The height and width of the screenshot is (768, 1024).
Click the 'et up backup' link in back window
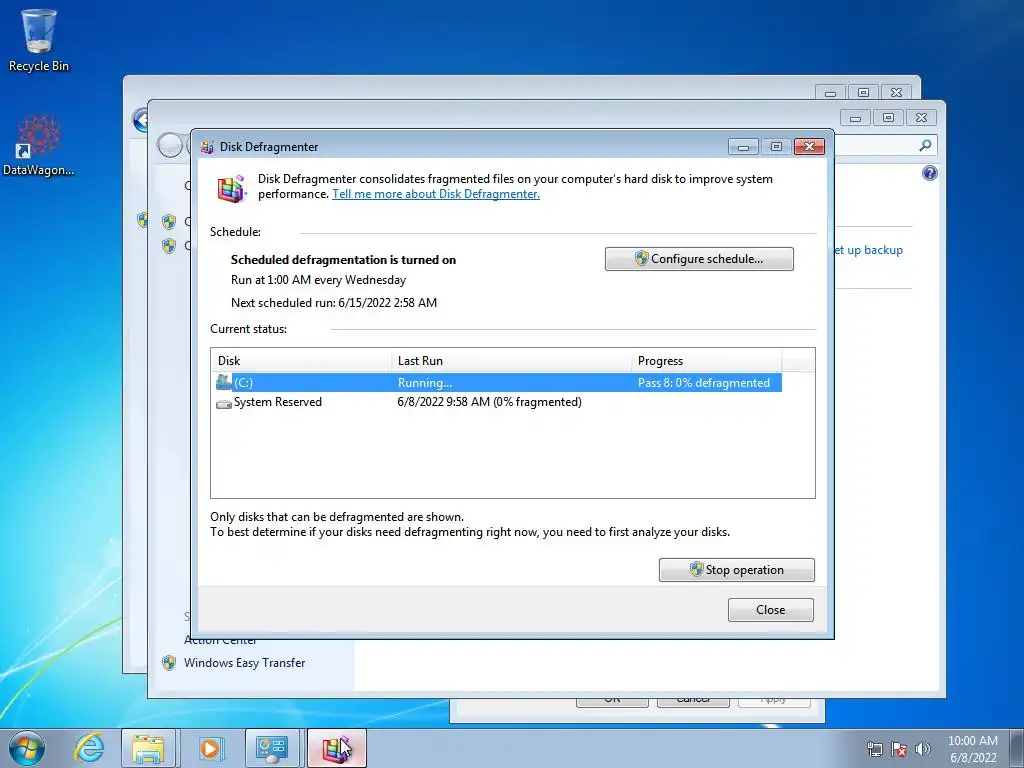click(x=869, y=250)
